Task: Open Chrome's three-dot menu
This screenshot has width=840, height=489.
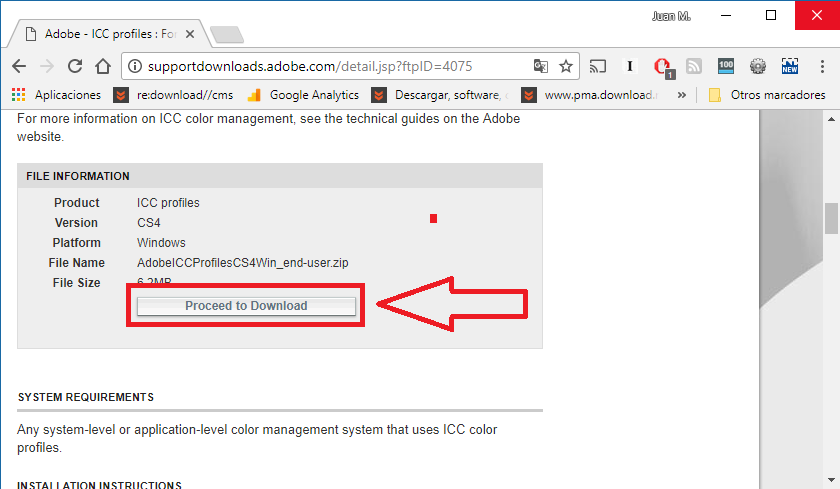Action: coord(822,66)
